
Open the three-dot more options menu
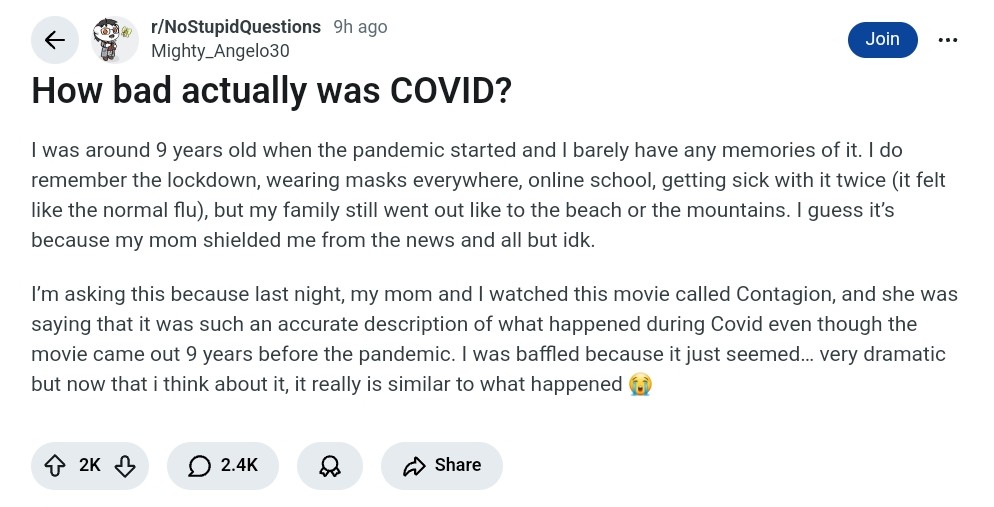[x=948, y=40]
